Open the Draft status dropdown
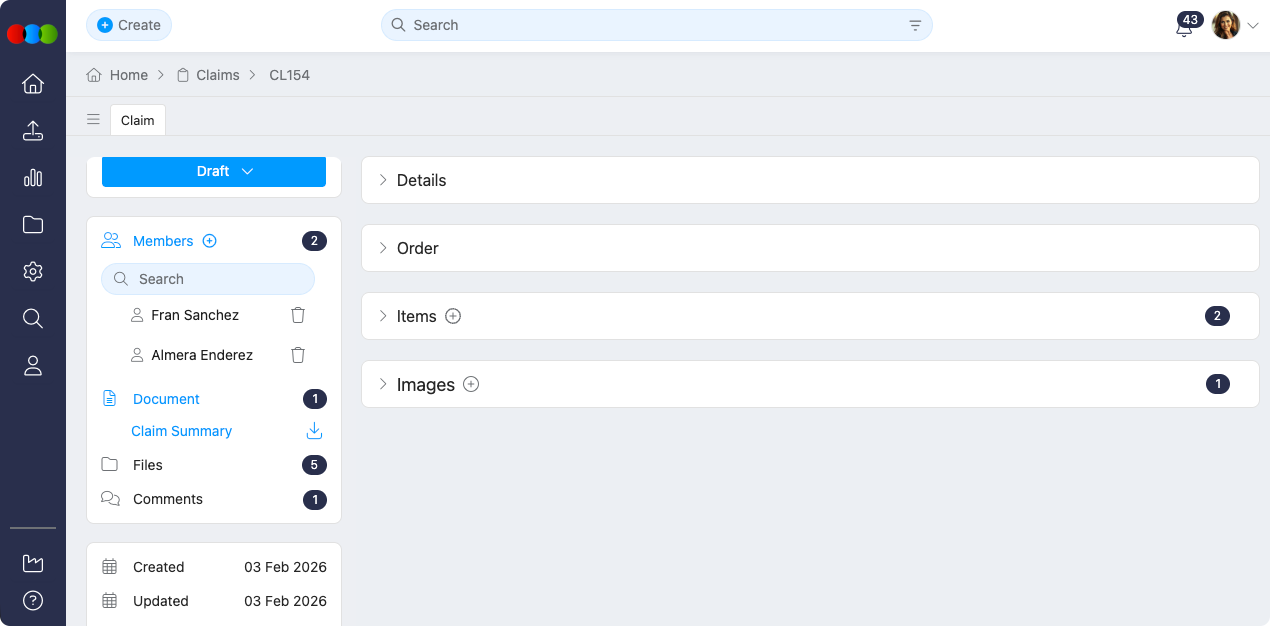Viewport: 1270px width, 626px height. tap(214, 171)
